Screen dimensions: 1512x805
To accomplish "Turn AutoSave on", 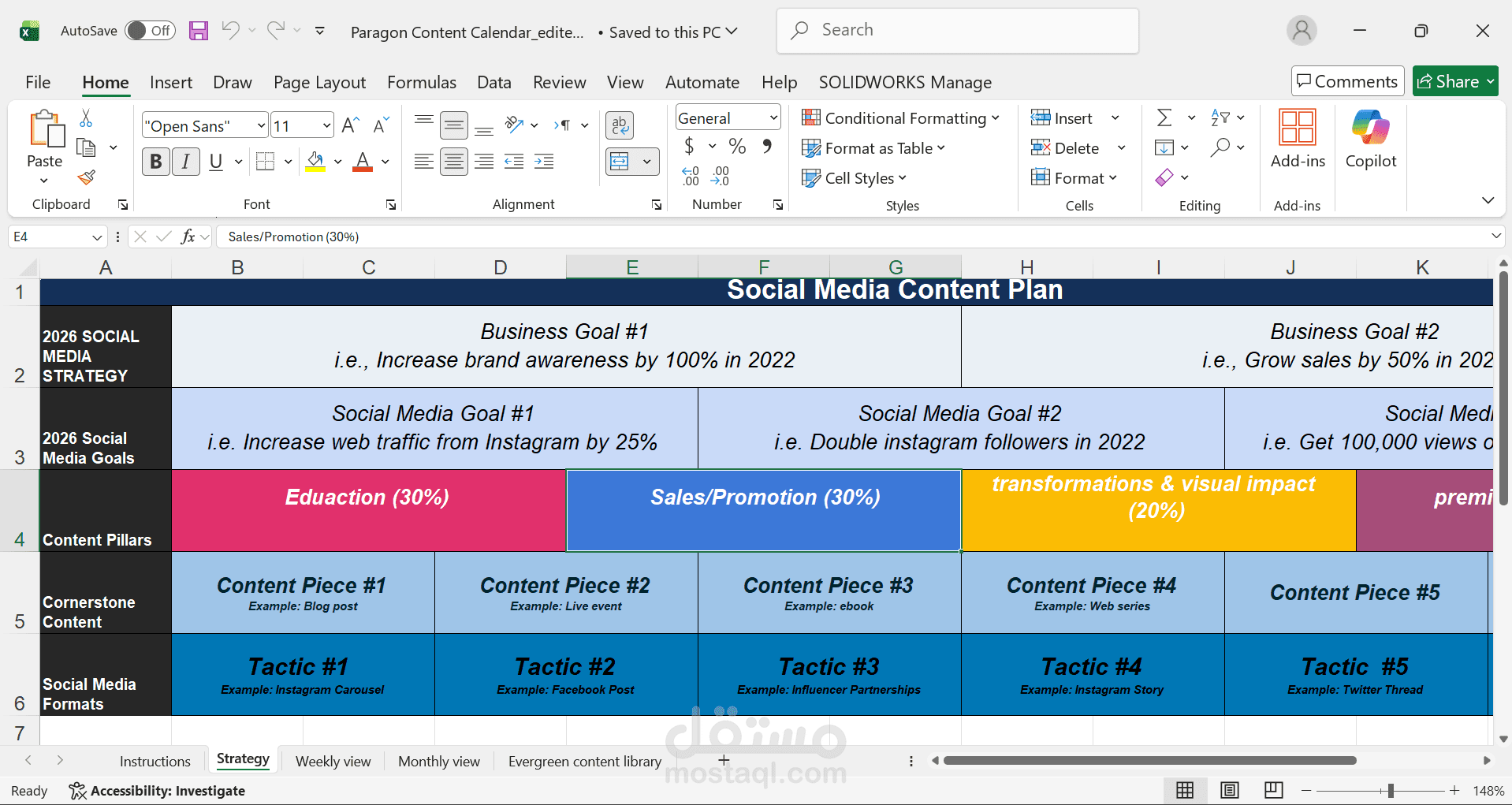I will point(150,30).
